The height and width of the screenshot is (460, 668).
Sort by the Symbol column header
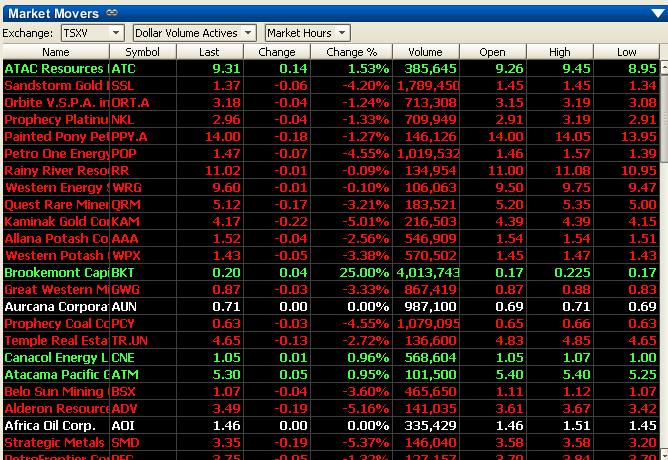click(x=142, y=51)
